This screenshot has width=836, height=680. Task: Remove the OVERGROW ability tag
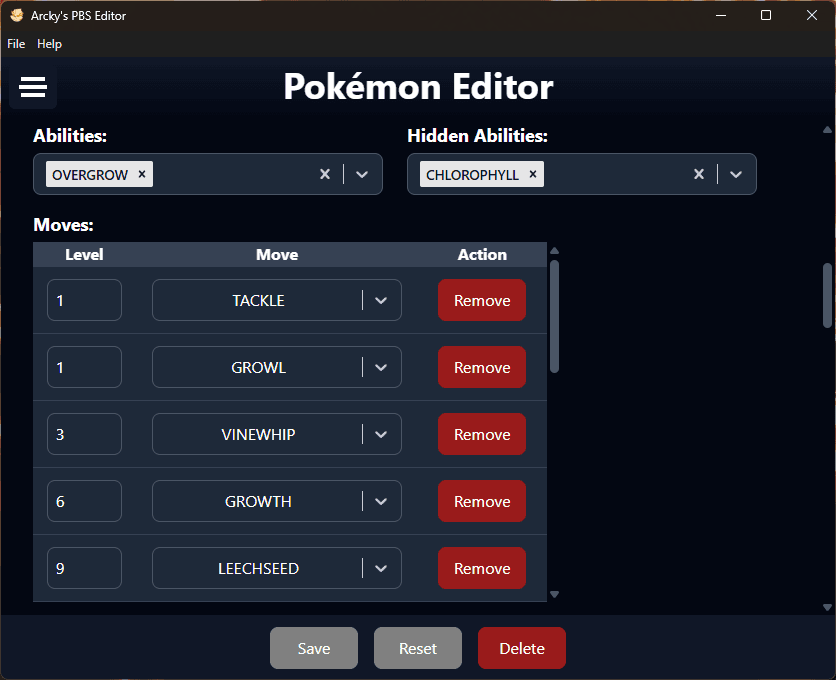142,174
